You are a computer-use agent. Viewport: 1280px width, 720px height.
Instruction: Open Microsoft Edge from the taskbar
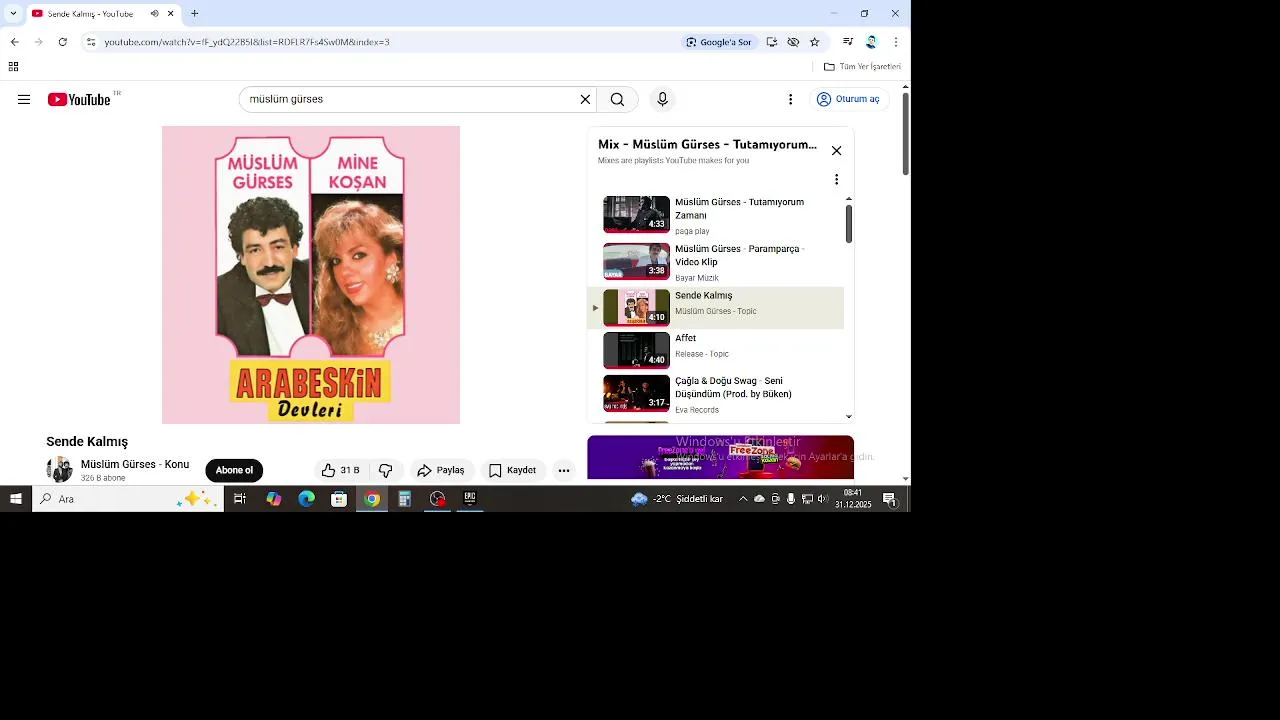click(x=306, y=499)
